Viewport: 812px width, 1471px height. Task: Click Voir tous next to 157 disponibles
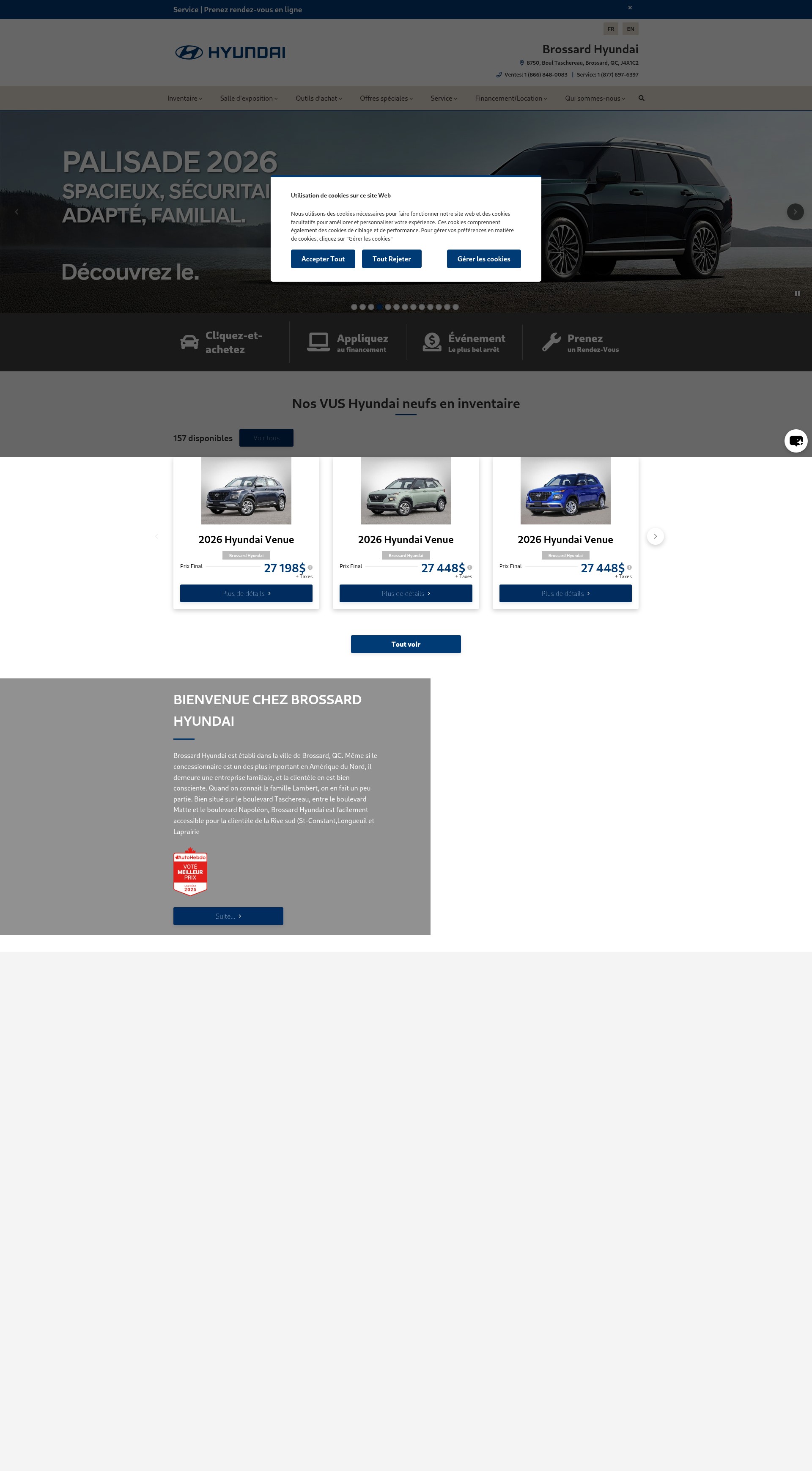tap(266, 438)
